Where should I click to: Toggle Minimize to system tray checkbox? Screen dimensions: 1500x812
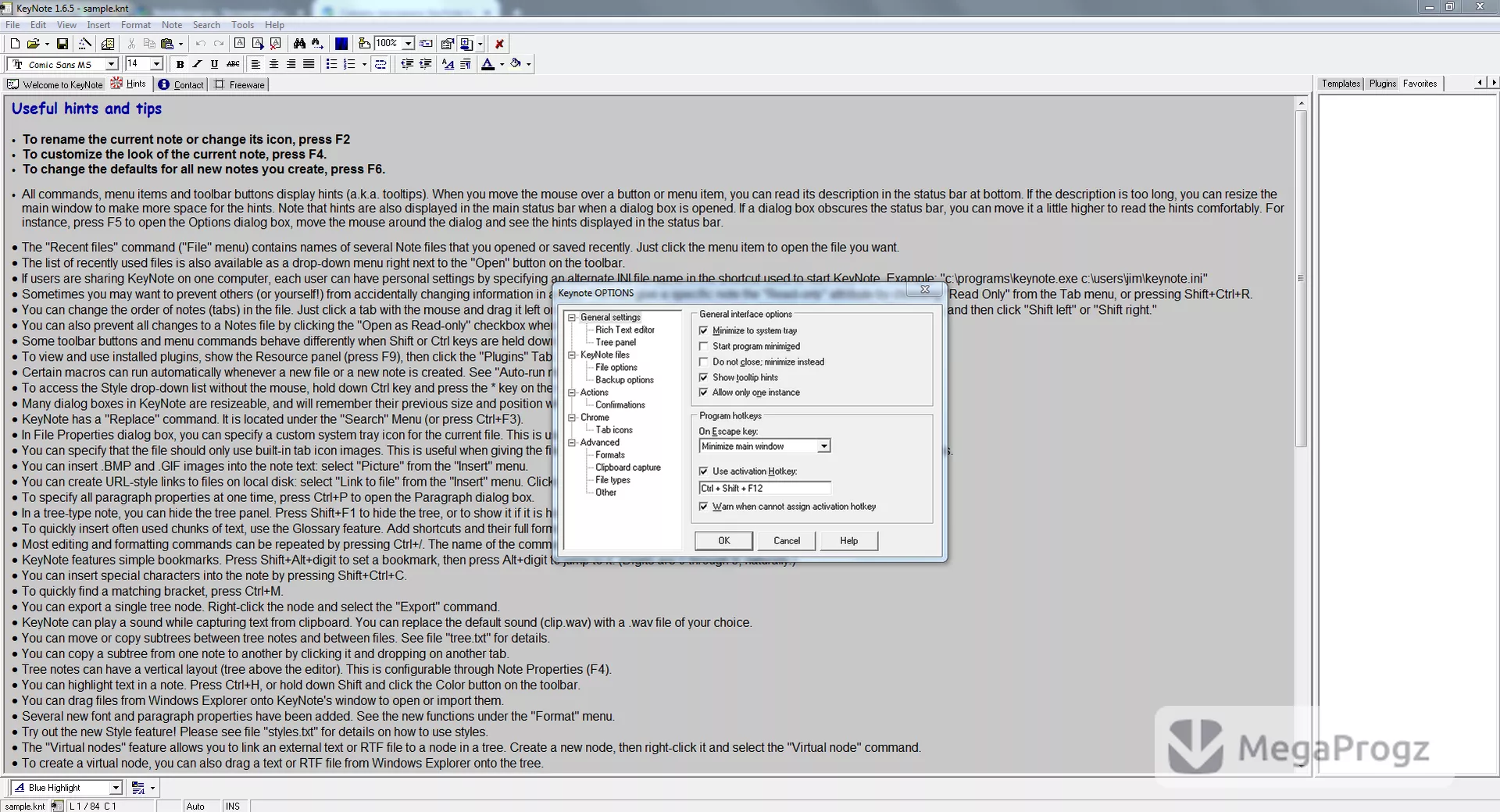(703, 330)
